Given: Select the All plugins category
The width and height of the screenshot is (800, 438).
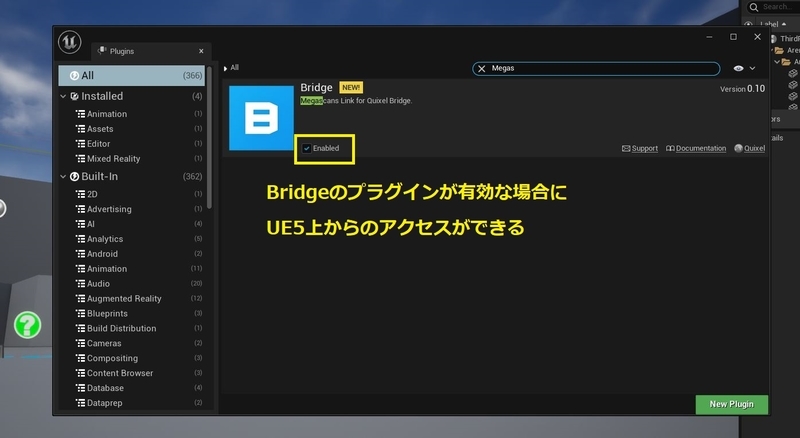Looking at the screenshot, I should 132,76.
